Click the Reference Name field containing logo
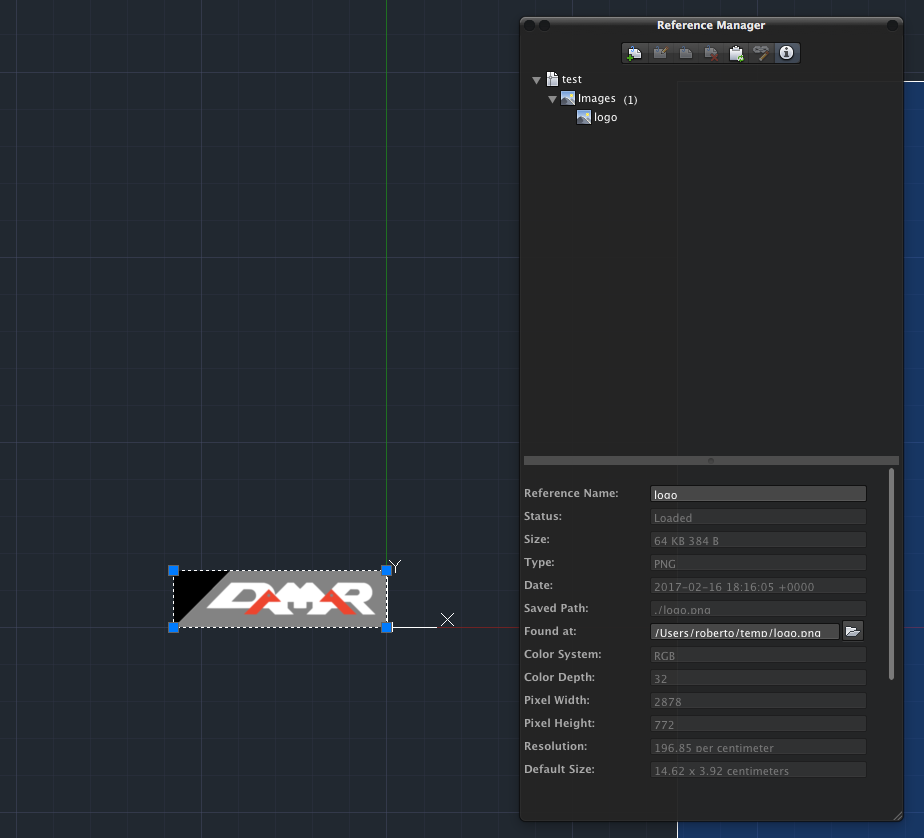Image resolution: width=924 pixels, height=838 pixels. pyautogui.click(x=758, y=494)
